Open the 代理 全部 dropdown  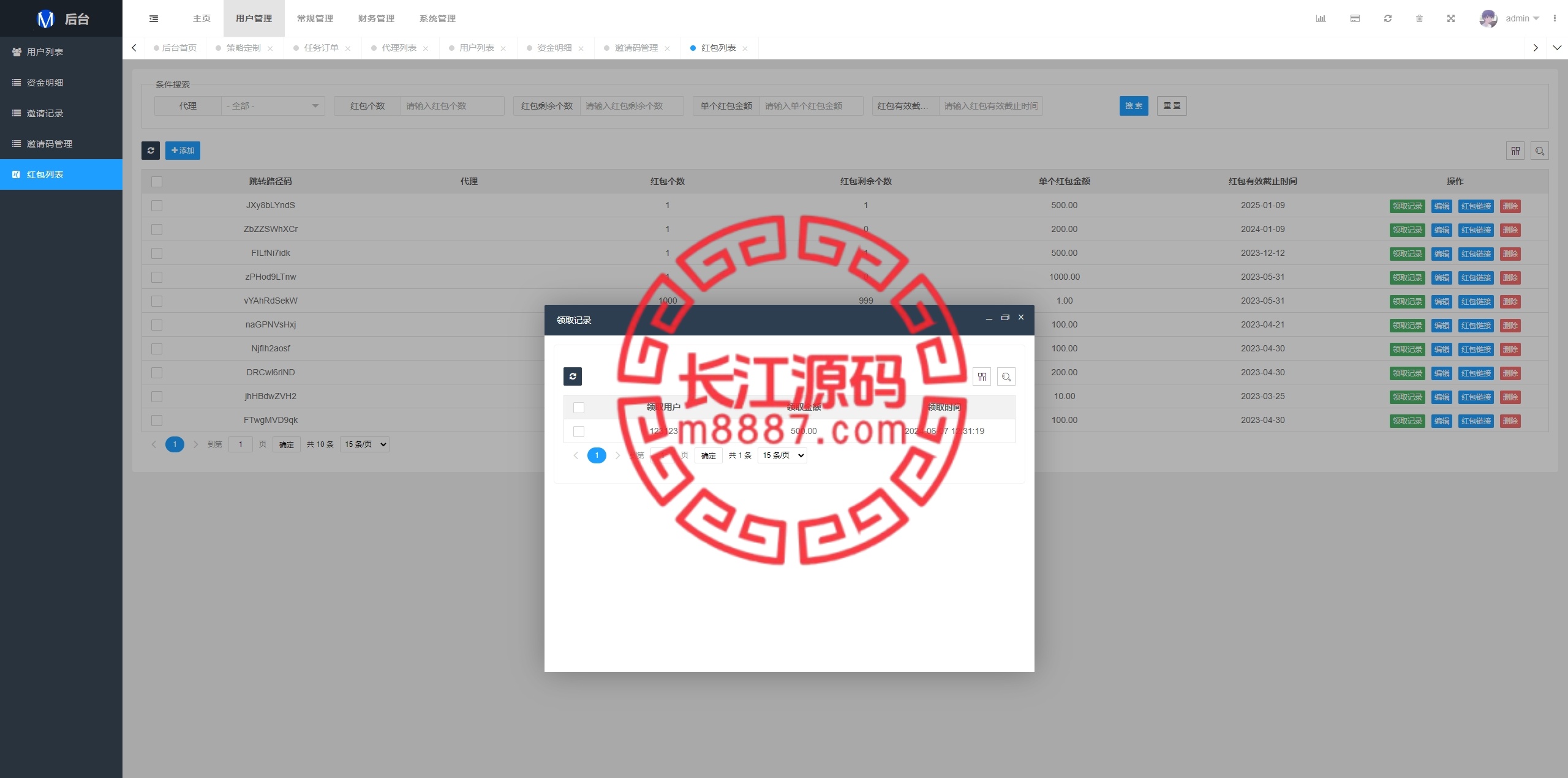273,106
